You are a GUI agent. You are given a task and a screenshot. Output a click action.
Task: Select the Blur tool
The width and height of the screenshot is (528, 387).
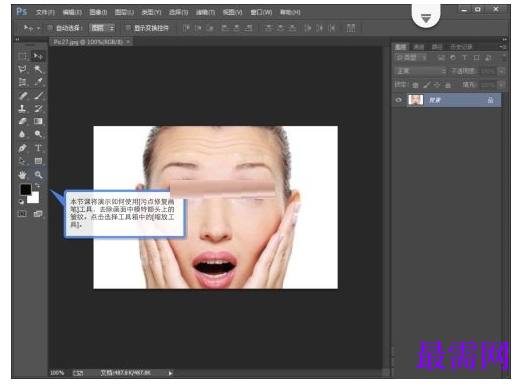point(23,134)
